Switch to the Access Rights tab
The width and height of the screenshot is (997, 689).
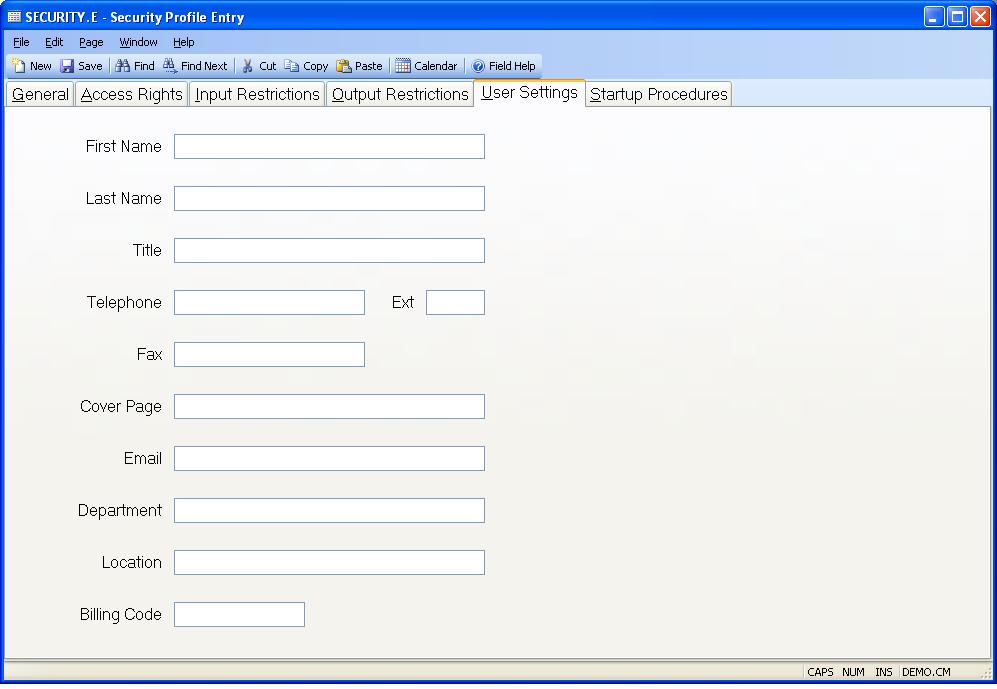[x=132, y=94]
